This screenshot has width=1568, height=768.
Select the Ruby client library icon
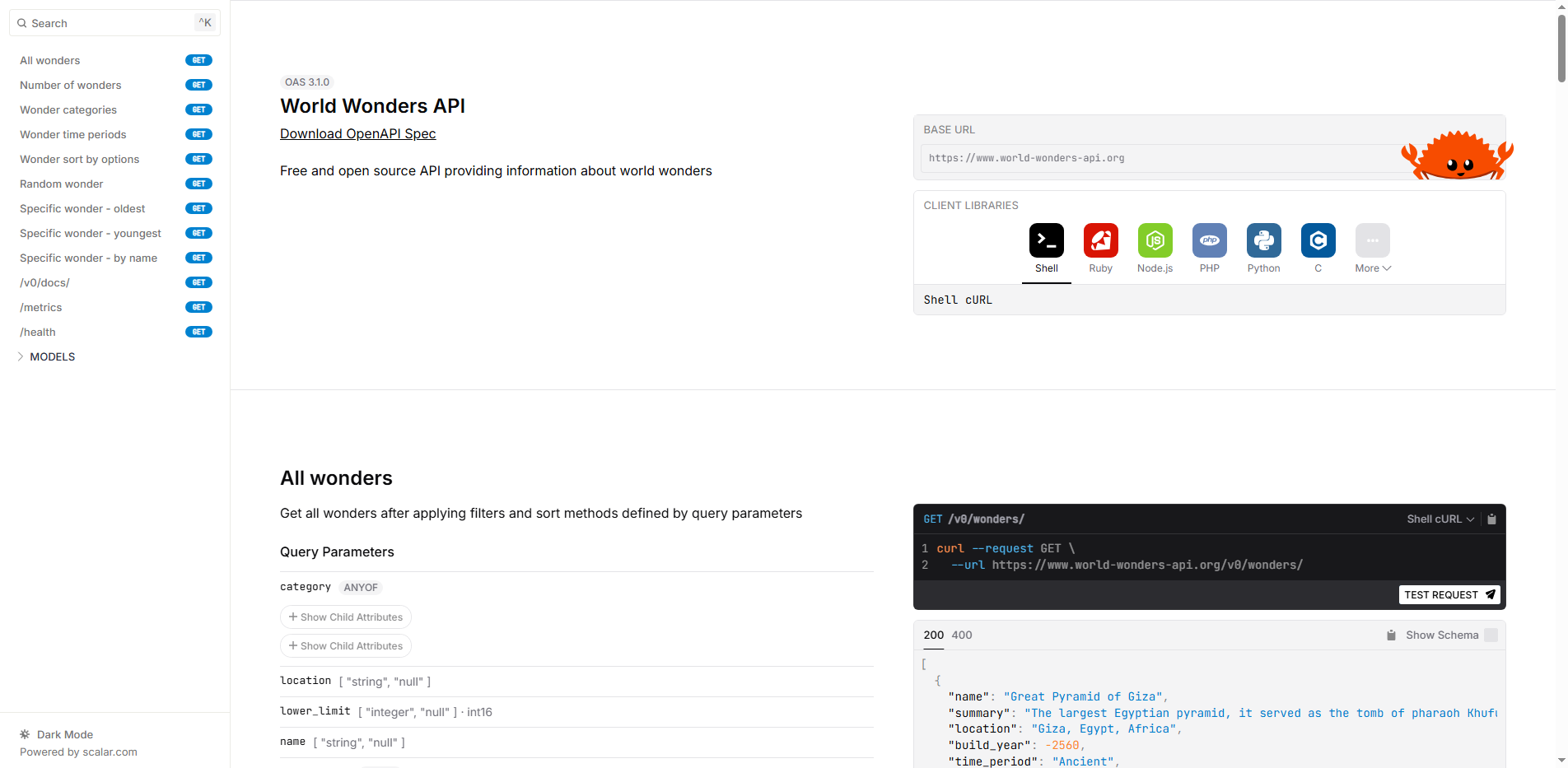(x=1100, y=240)
